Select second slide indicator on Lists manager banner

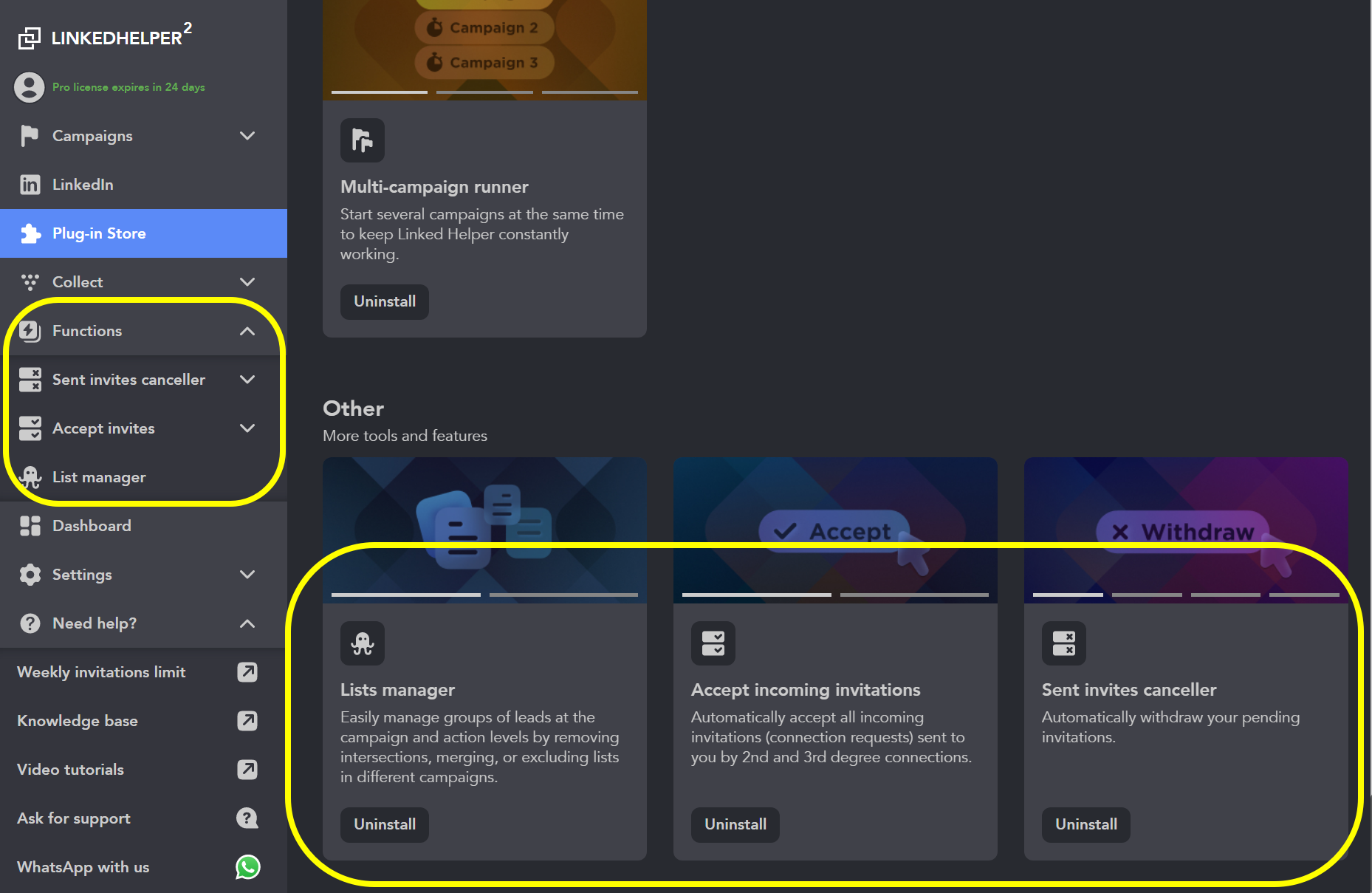(563, 595)
